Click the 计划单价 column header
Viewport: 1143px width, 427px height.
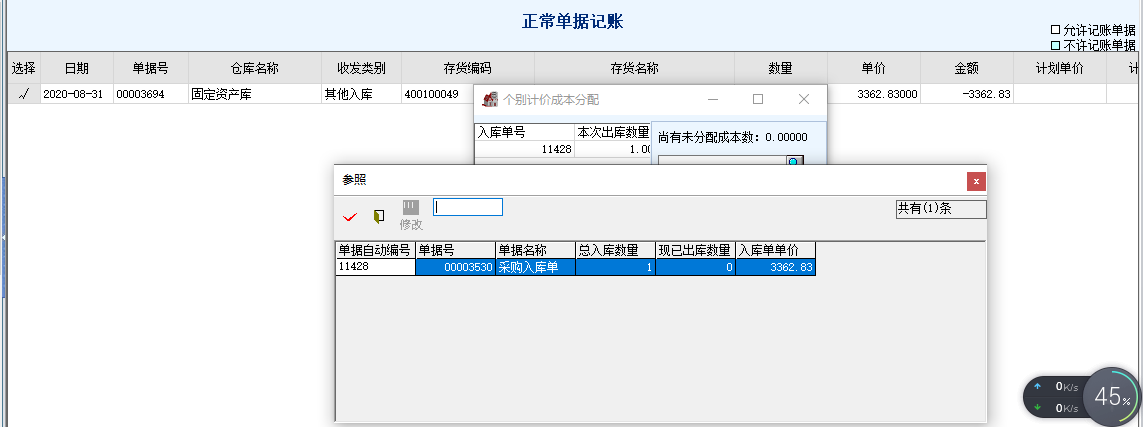pyautogui.click(x=1060, y=68)
